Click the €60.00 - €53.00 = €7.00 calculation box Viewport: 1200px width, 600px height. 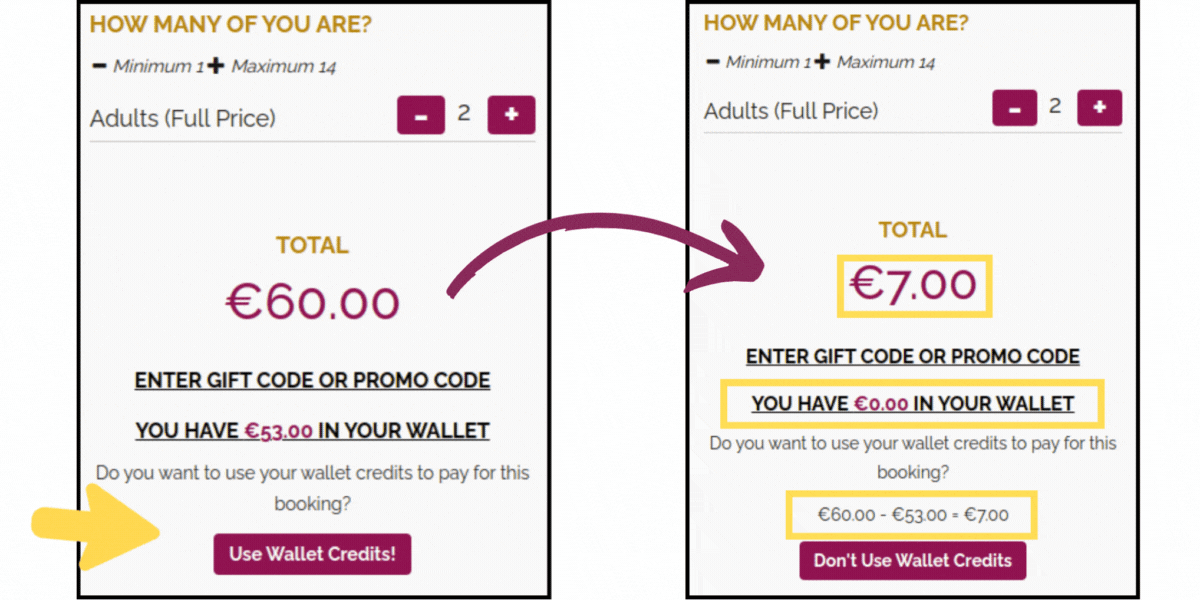click(911, 514)
